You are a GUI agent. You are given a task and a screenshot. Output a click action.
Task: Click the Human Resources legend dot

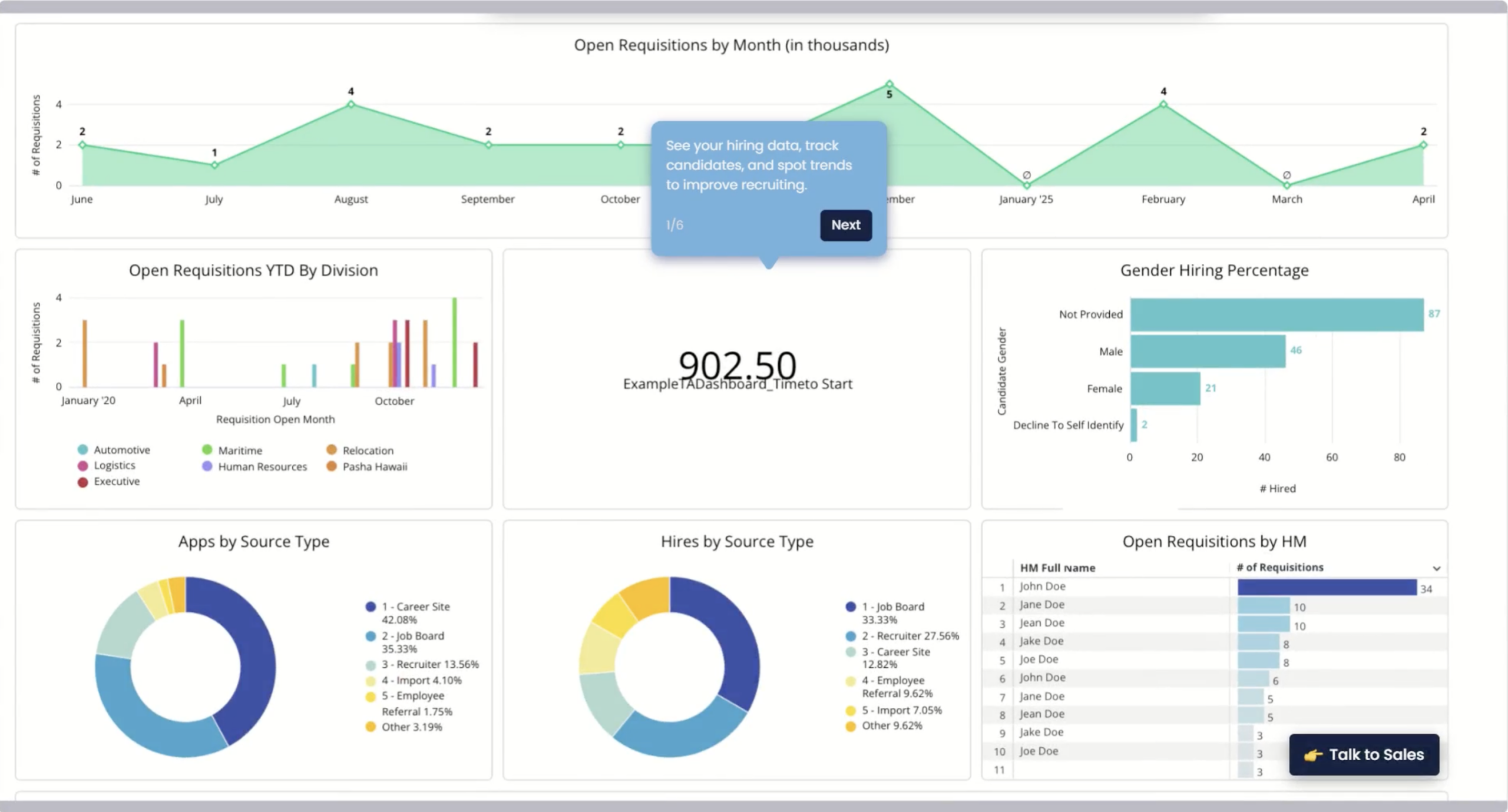(x=207, y=466)
